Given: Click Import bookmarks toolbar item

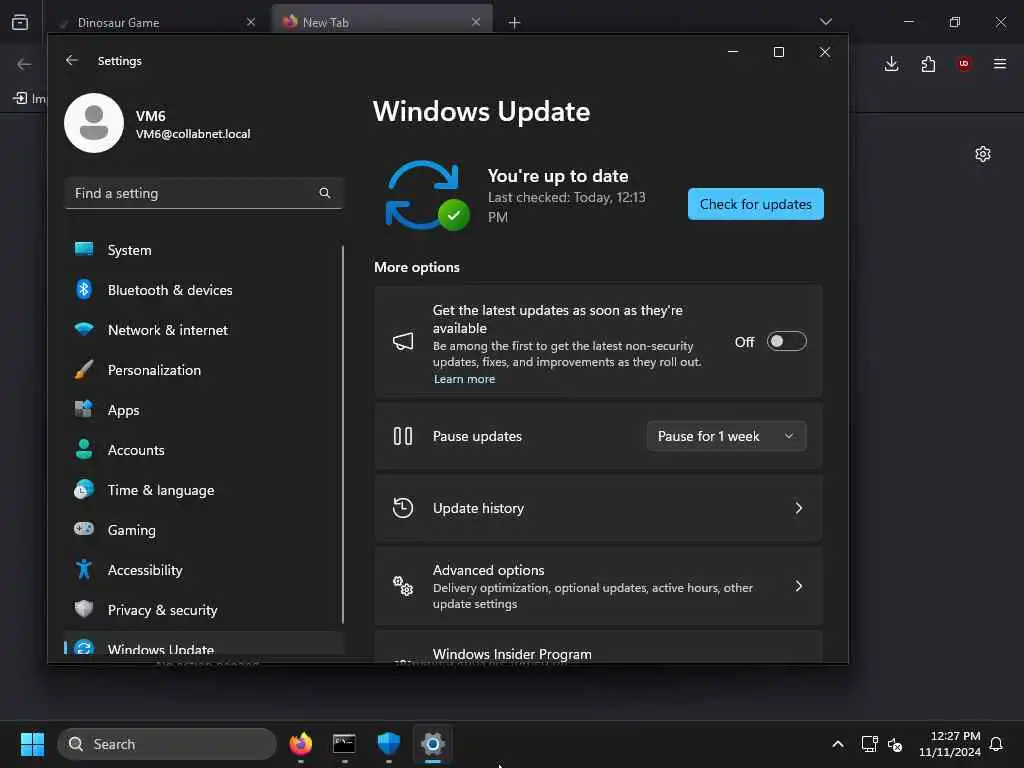Looking at the screenshot, I should pos(29,98).
